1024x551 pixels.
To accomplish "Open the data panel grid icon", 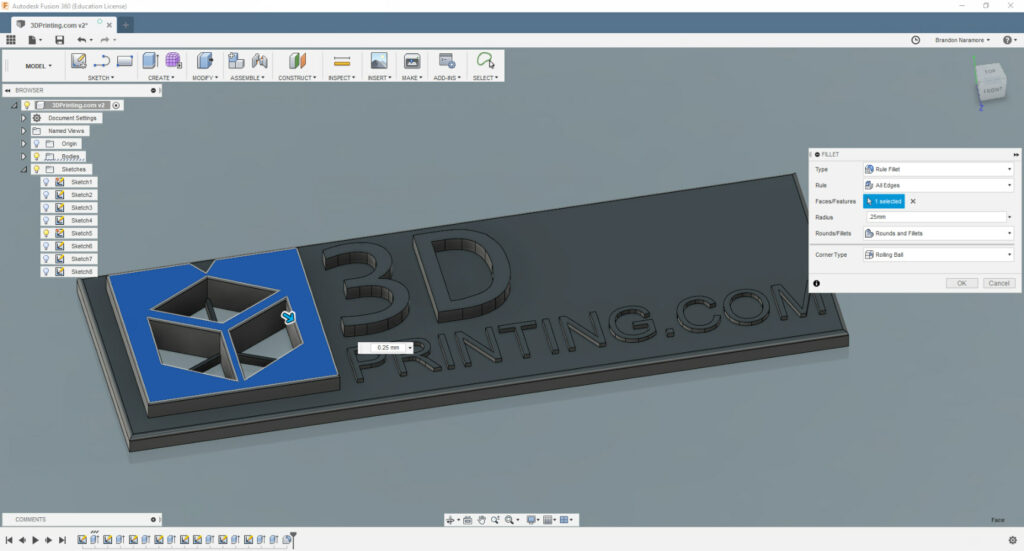I will [x=10, y=40].
